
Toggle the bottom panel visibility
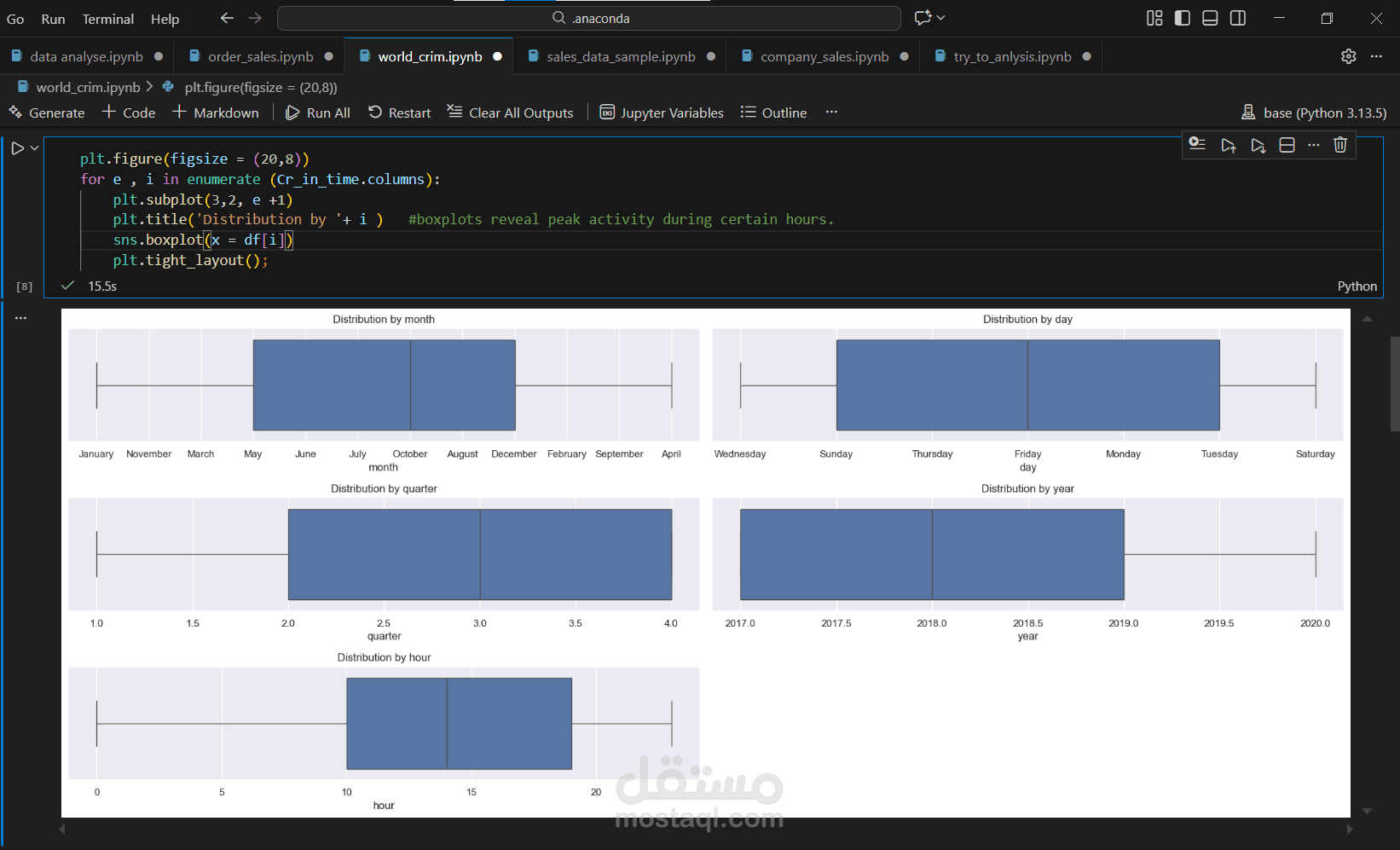[x=1210, y=18]
